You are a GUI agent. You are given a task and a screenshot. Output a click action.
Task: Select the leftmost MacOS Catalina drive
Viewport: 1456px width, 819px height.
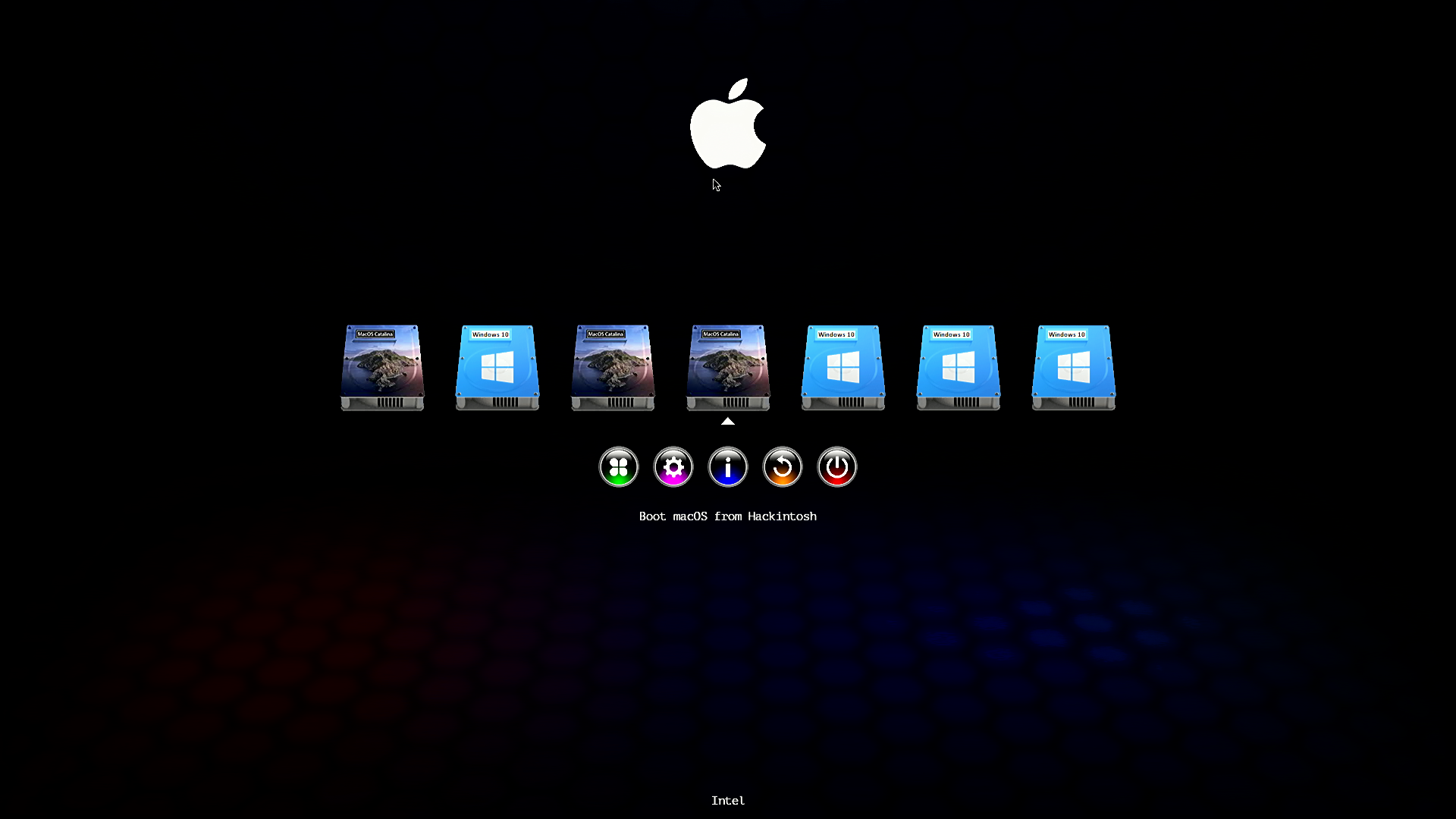pos(382,368)
